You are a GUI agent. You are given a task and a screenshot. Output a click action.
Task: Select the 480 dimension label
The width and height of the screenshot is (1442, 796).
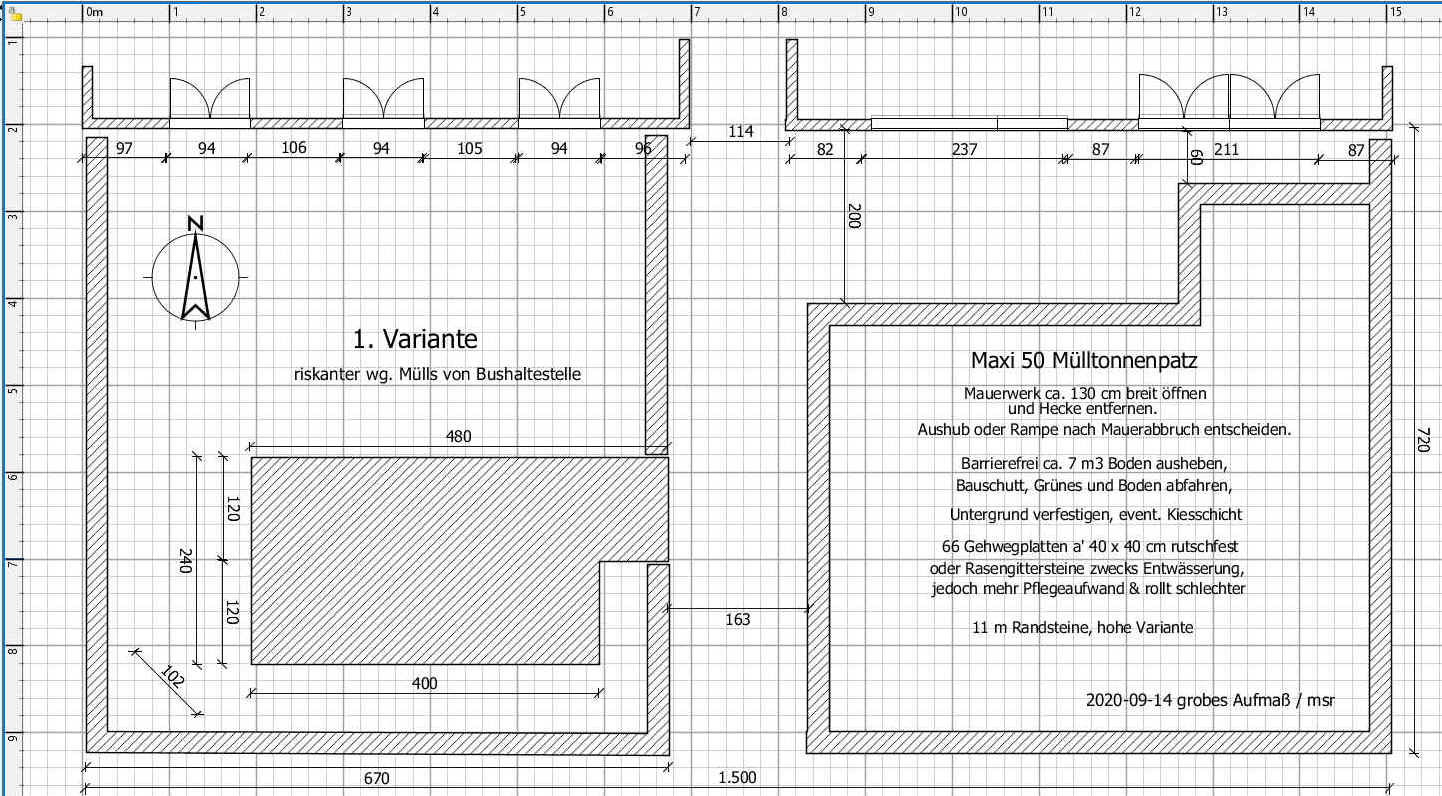click(459, 436)
